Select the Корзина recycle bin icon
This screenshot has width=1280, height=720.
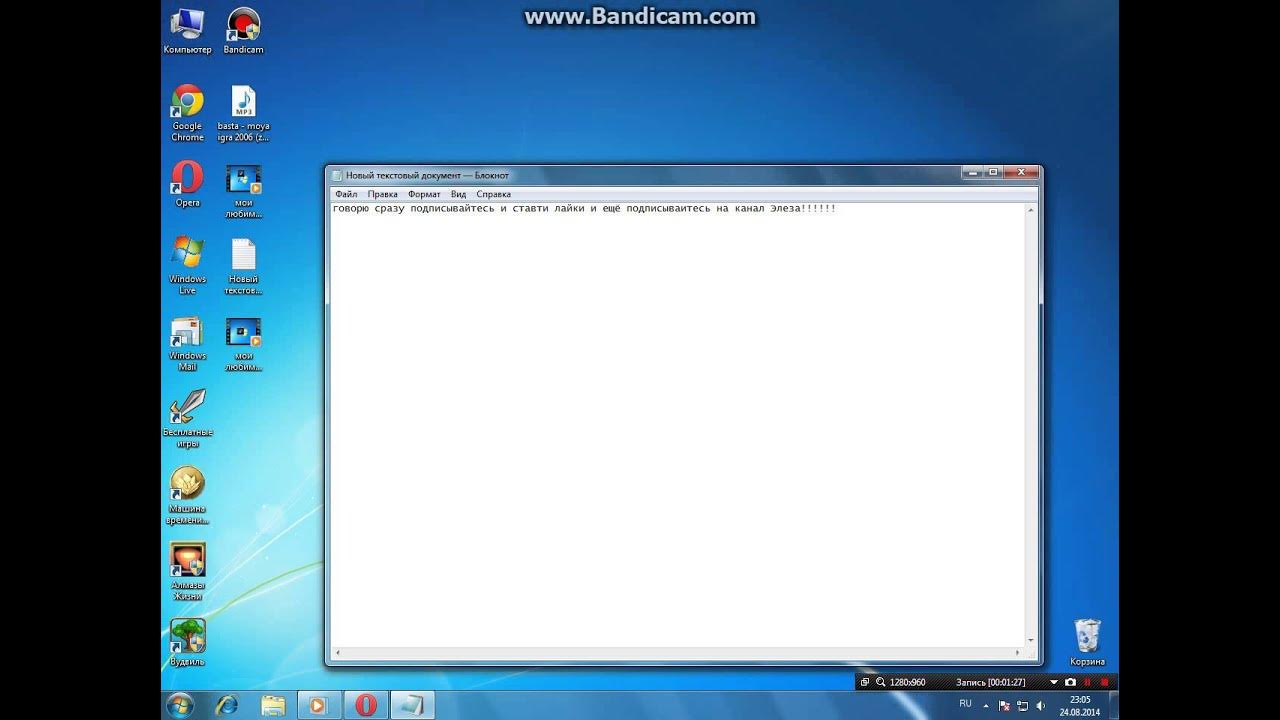click(x=1087, y=641)
